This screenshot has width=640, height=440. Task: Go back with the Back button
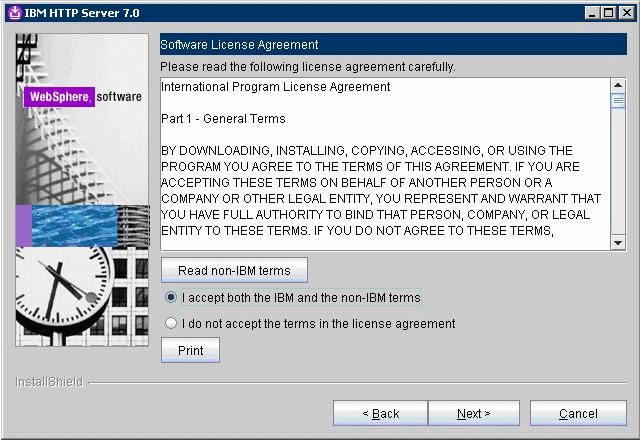pos(380,413)
